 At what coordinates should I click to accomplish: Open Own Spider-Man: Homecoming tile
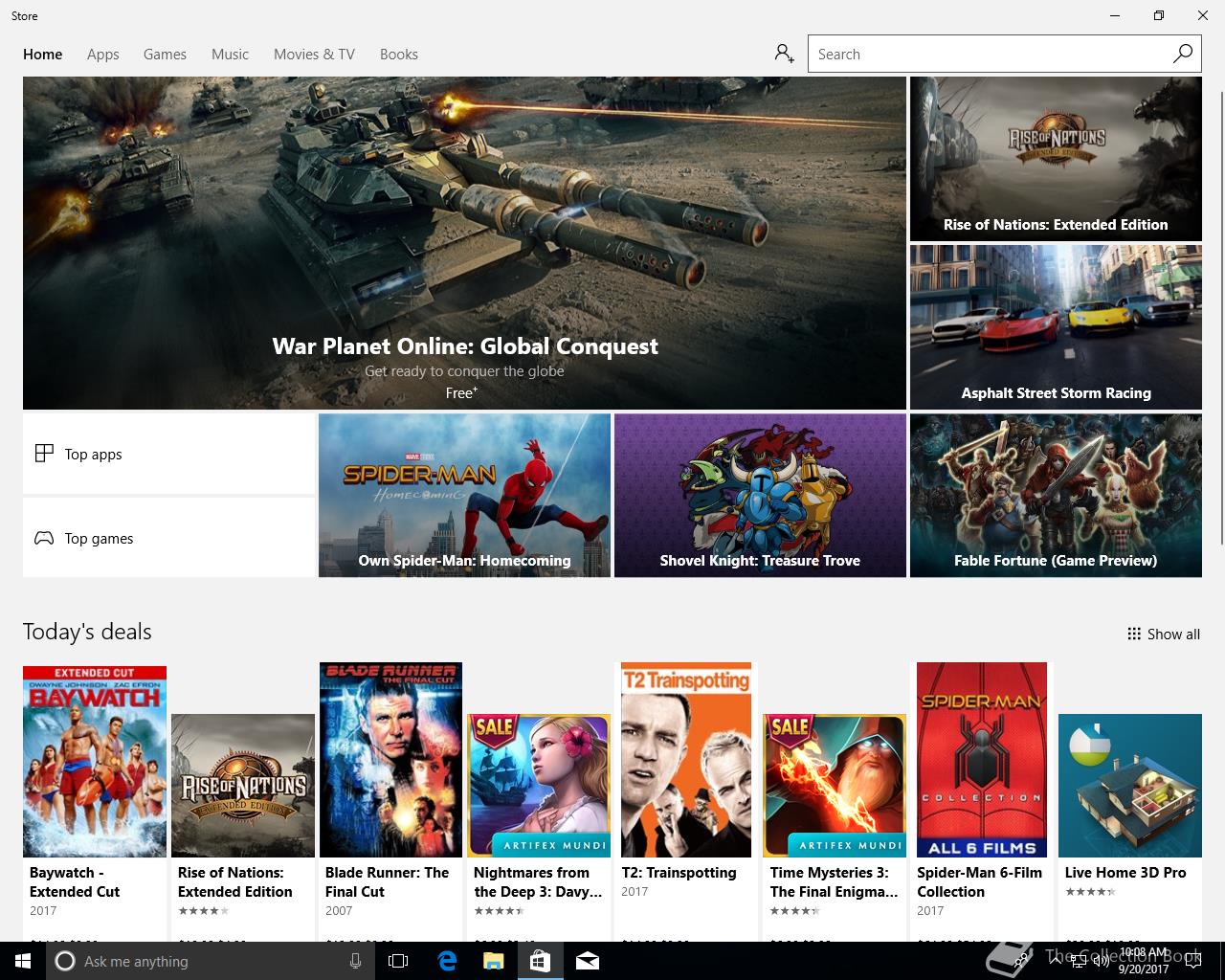click(x=464, y=495)
